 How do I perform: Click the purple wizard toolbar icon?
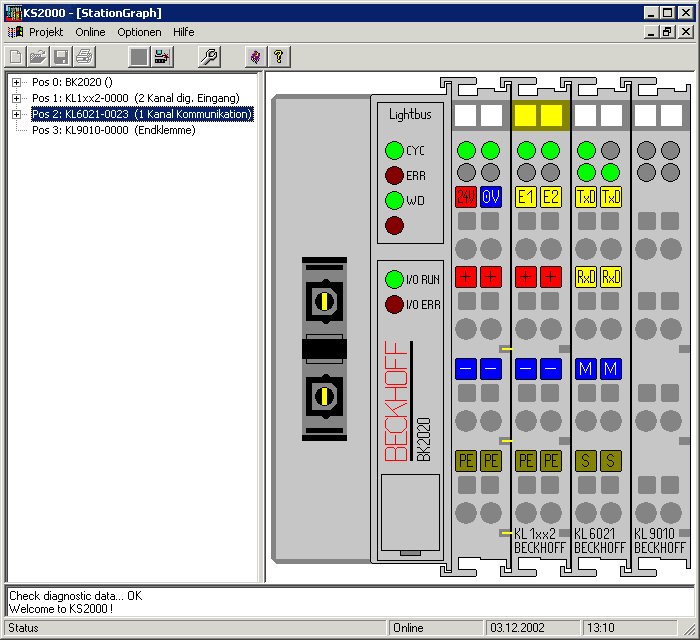[256, 57]
